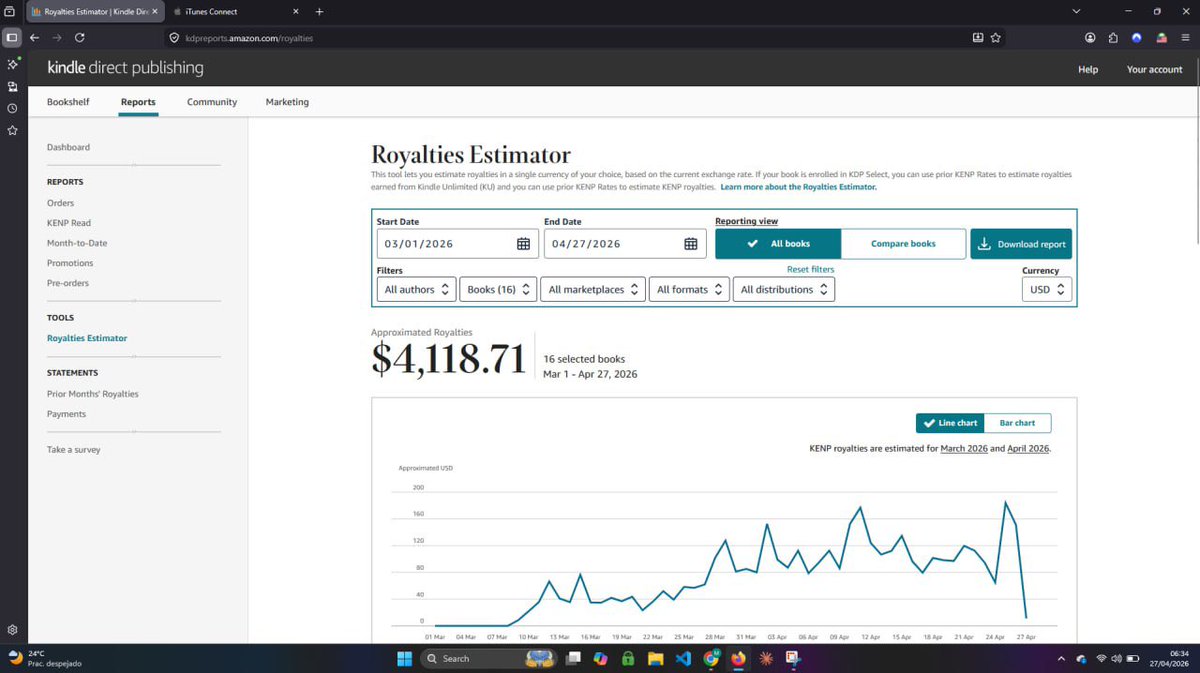Bookmark this page with the star icon

996,37
